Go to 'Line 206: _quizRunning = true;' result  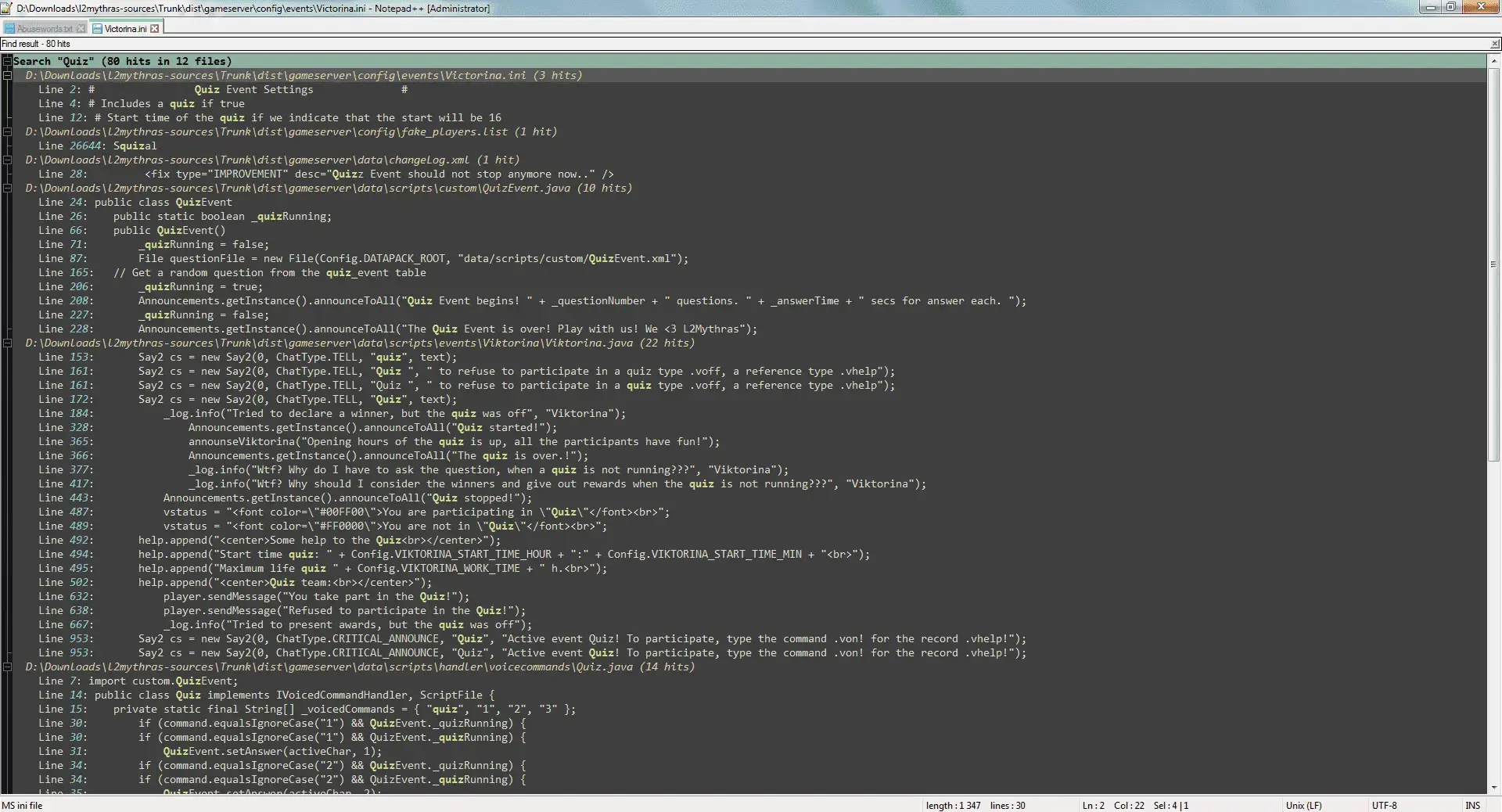pyautogui.click(x=151, y=286)
